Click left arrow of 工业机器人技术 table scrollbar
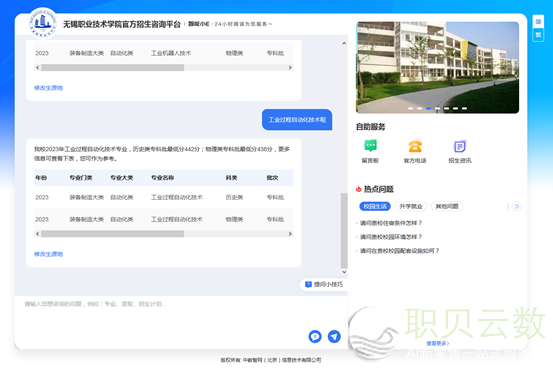This screenshot has height=368, width=553. pos(37,67)
